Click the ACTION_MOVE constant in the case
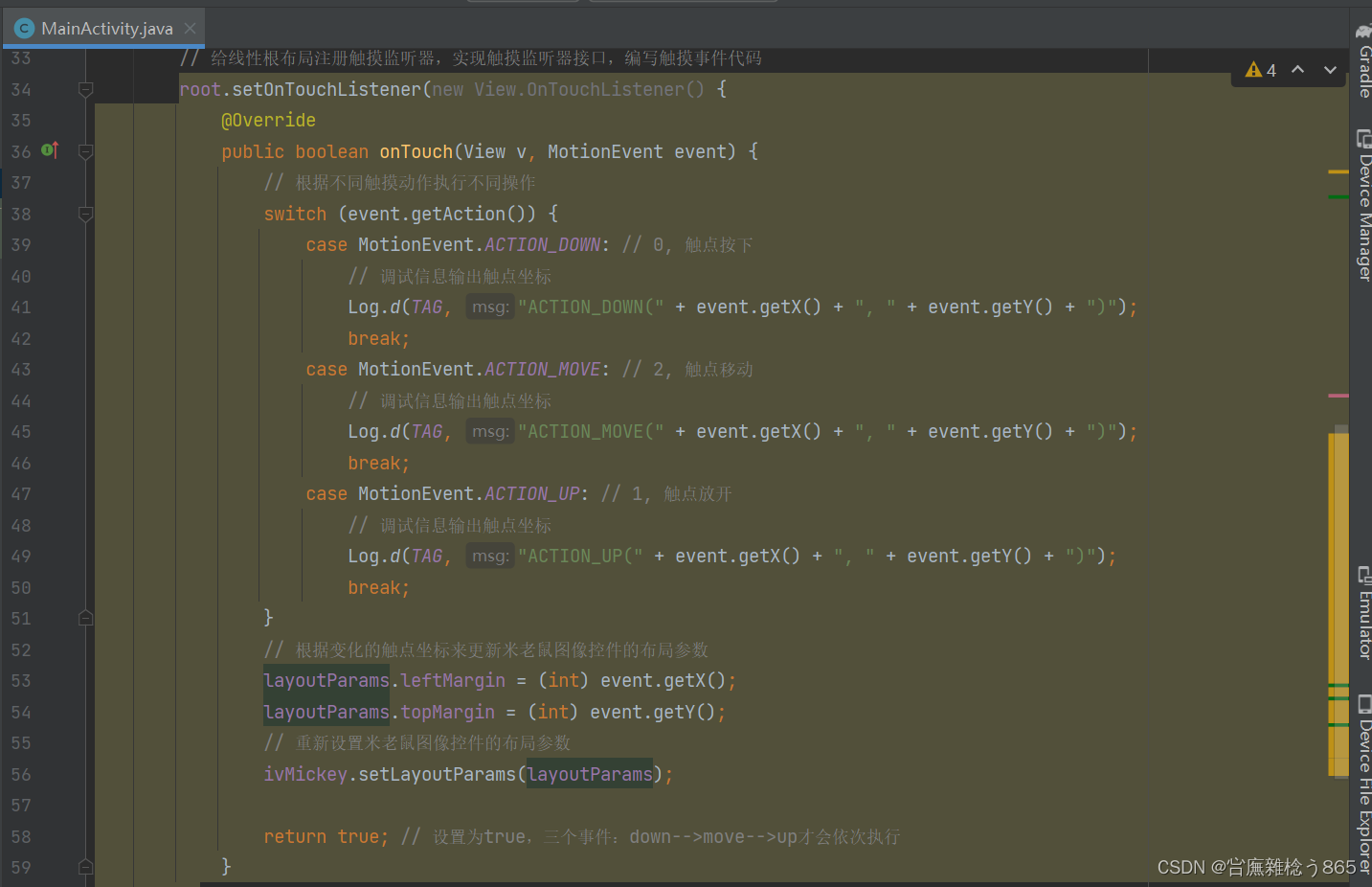The height and width of the screenshot is (887, 1372). point(543,370)
